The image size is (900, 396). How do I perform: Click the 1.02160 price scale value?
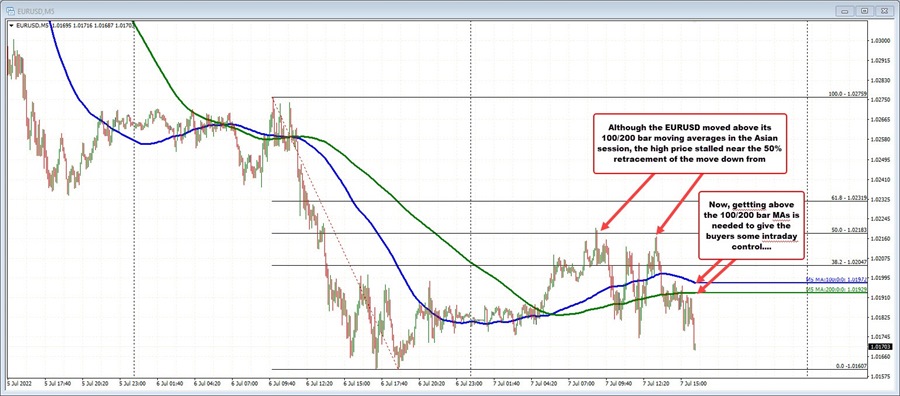[x=880, y=238]
